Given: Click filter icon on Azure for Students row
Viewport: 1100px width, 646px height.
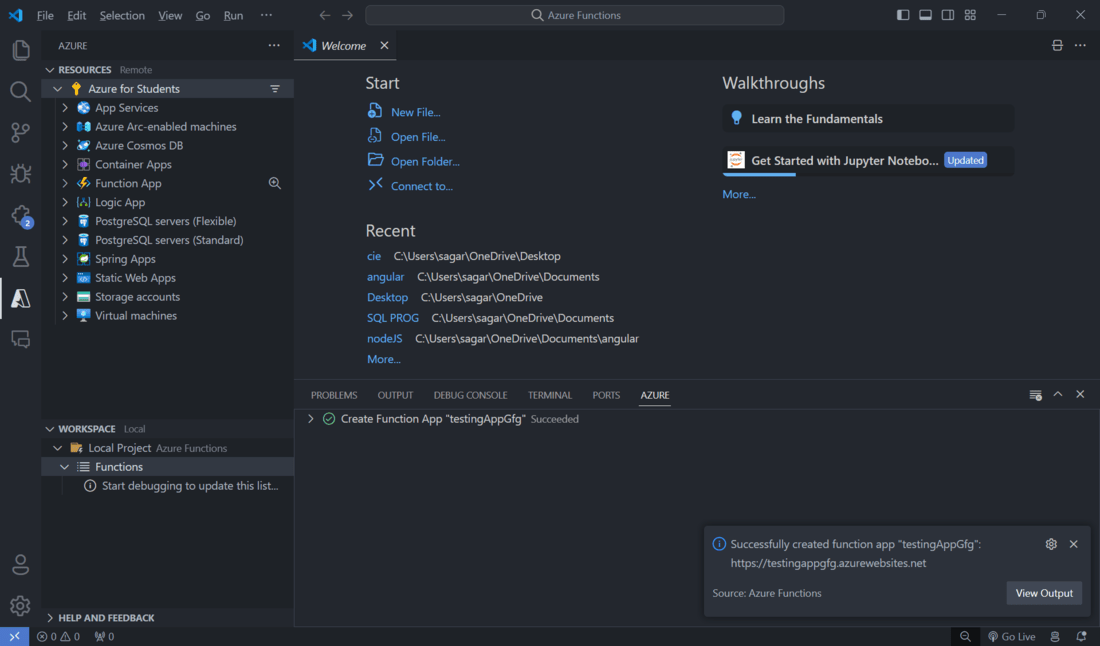Looking at the screenshot, I should [275, 89].
